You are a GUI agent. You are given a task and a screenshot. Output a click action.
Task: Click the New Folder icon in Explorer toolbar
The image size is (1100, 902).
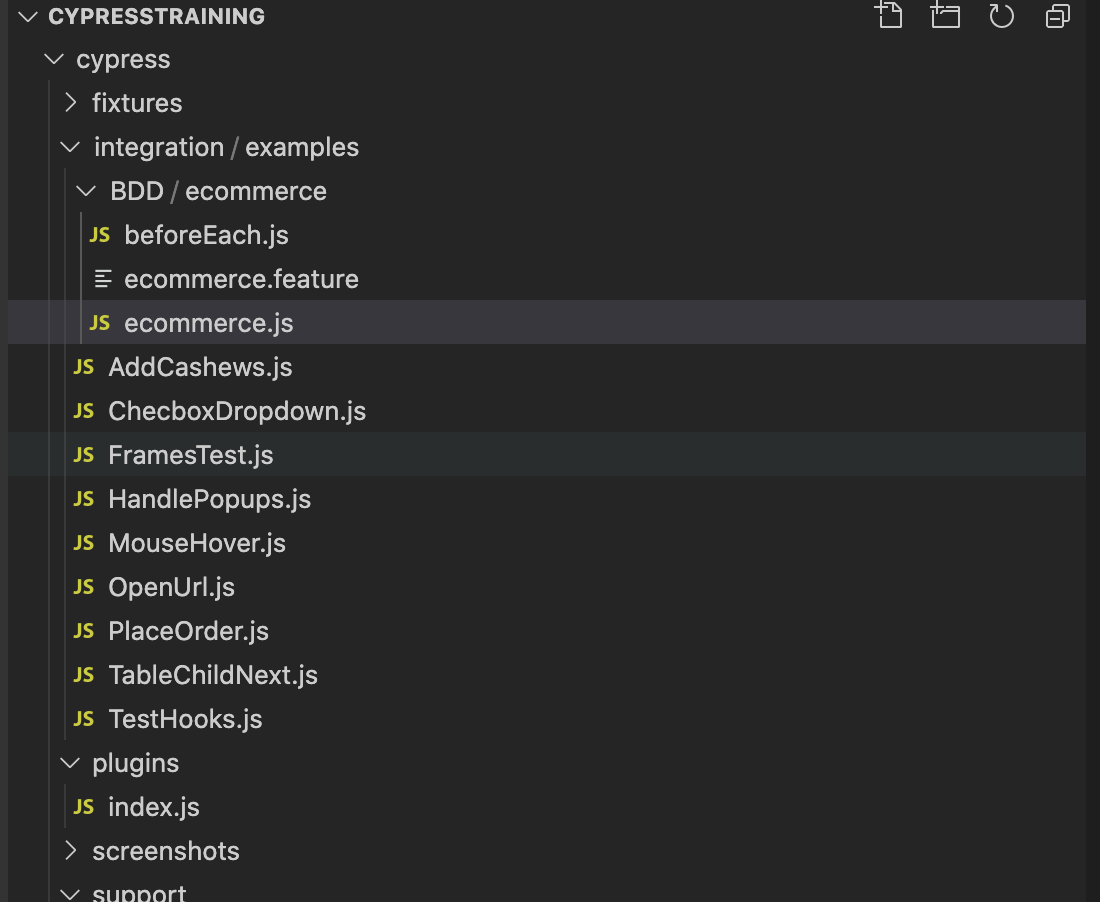click(945, 16)
